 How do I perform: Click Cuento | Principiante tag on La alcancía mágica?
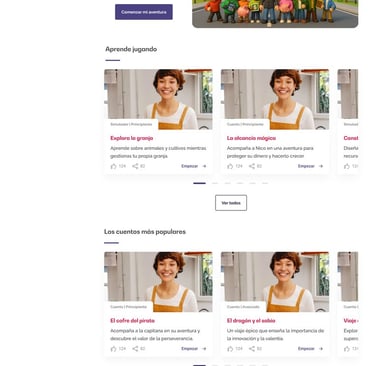[245, 124]
